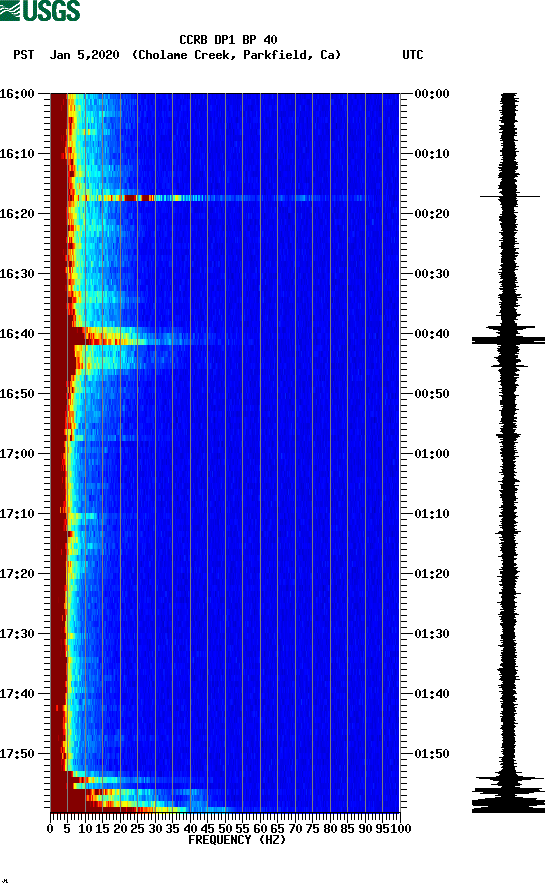Click the 00:30 UTC time label
552x892 pixels.
coord(432,274)
